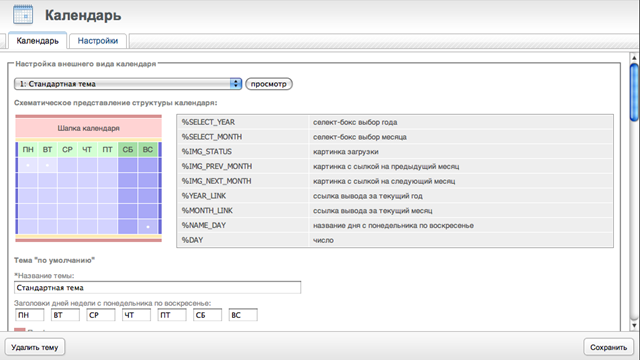
Task: Click the Название темы input field
Action: tap(158, 287)
